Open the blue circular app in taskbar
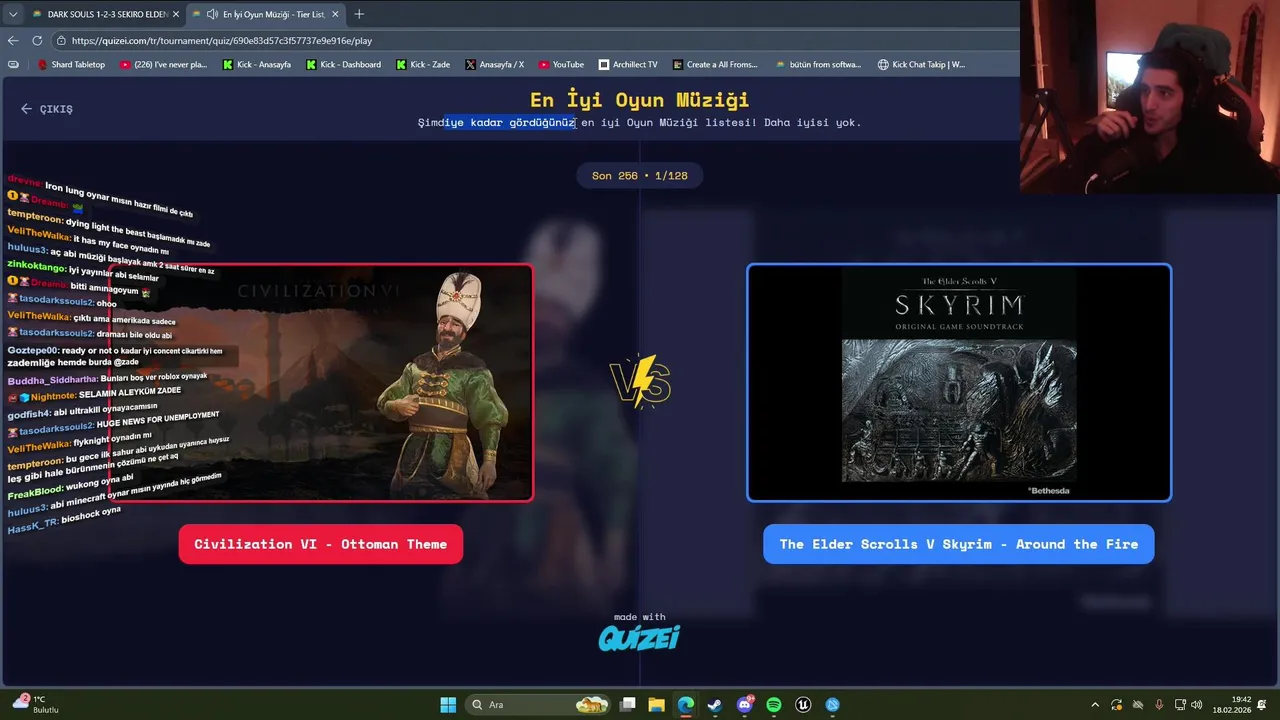1280x720 pixels. point(833,704)
